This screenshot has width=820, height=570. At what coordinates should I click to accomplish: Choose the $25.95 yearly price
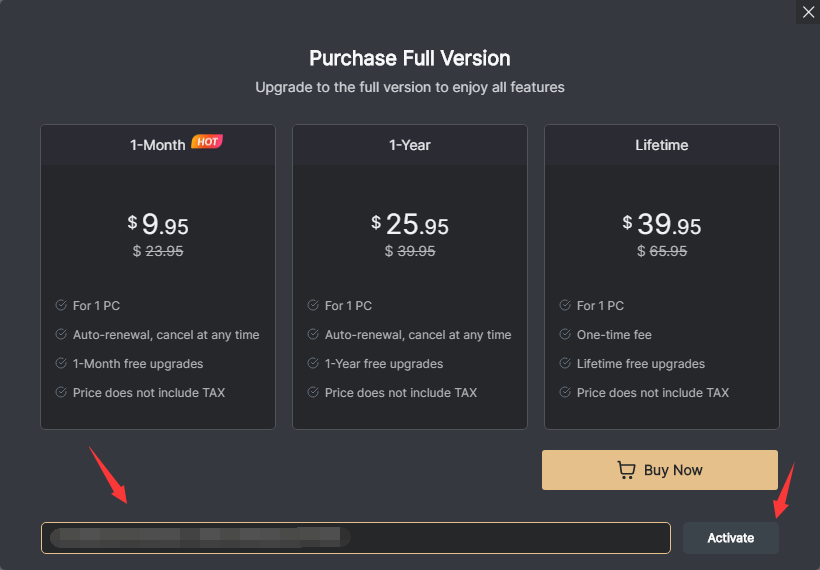410,224
